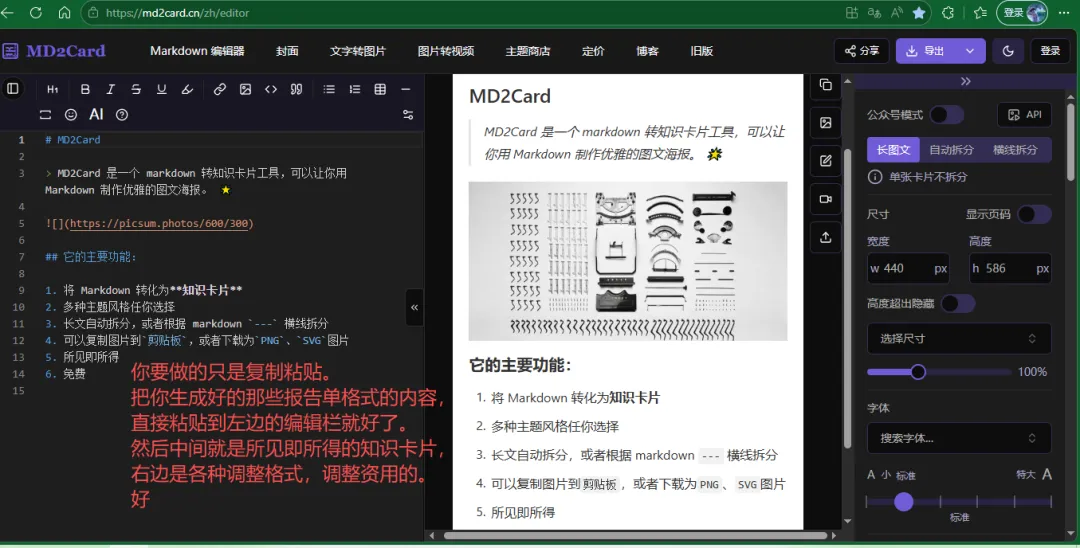Open 旧版 nav item

click(x=701, y=51)
